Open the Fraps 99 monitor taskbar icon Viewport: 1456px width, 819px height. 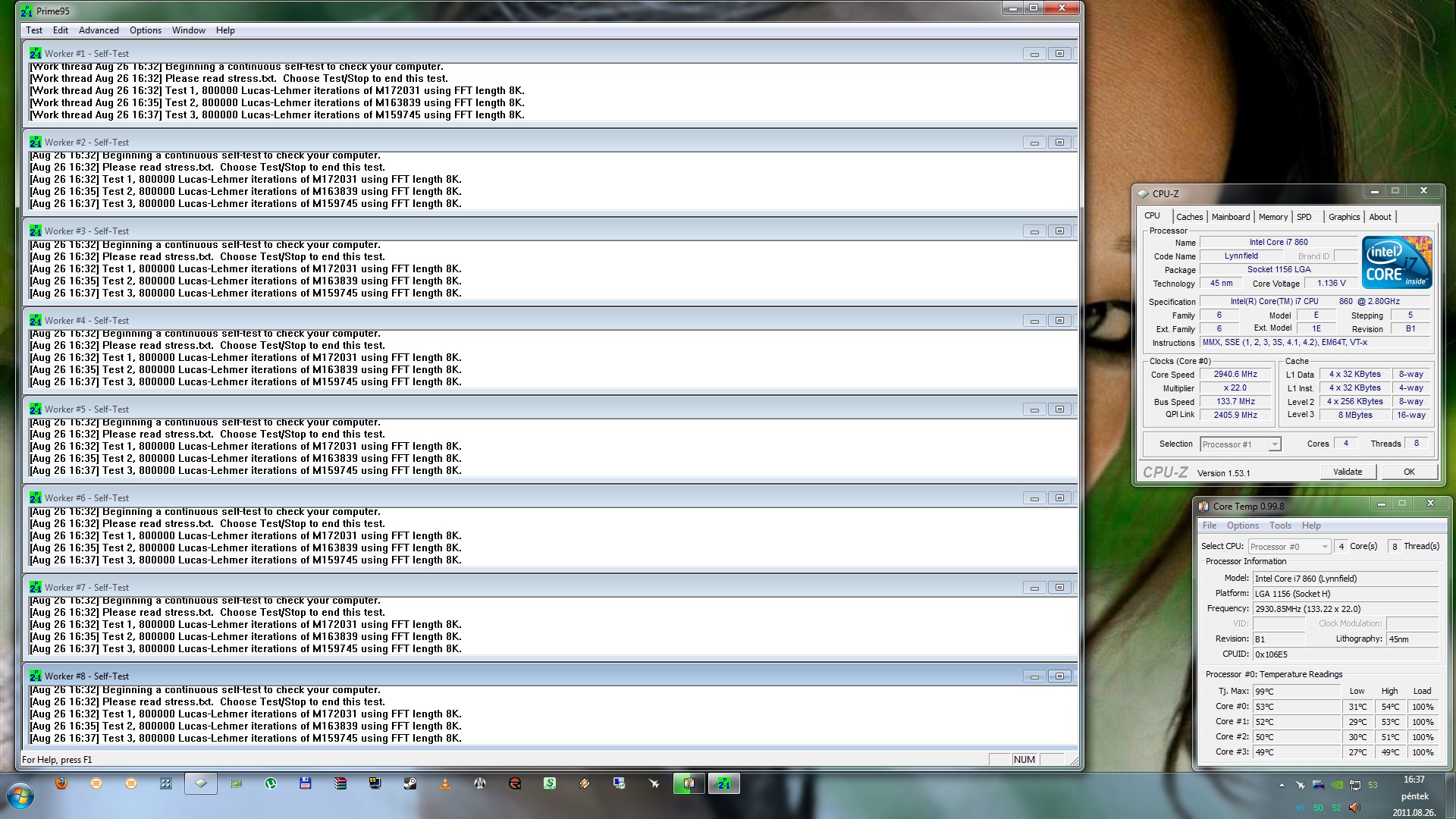click(375, 783)
